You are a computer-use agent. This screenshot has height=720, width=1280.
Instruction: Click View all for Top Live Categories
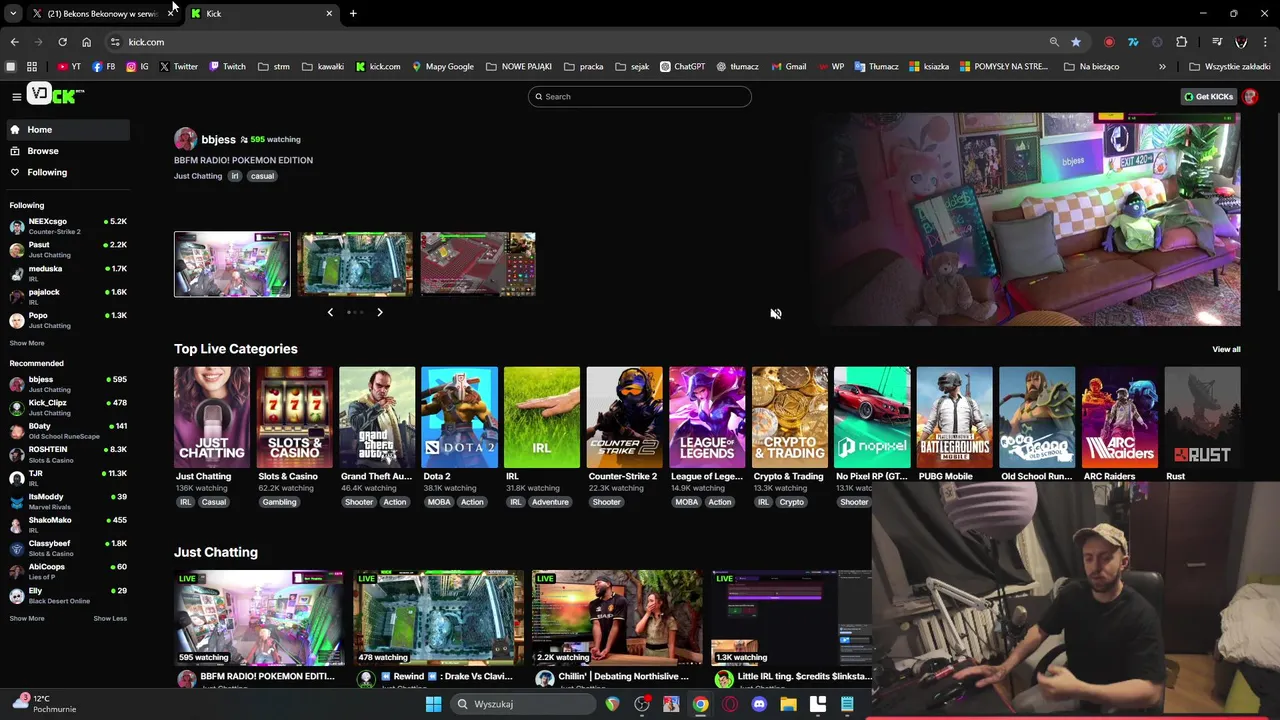coord(1226,349)
